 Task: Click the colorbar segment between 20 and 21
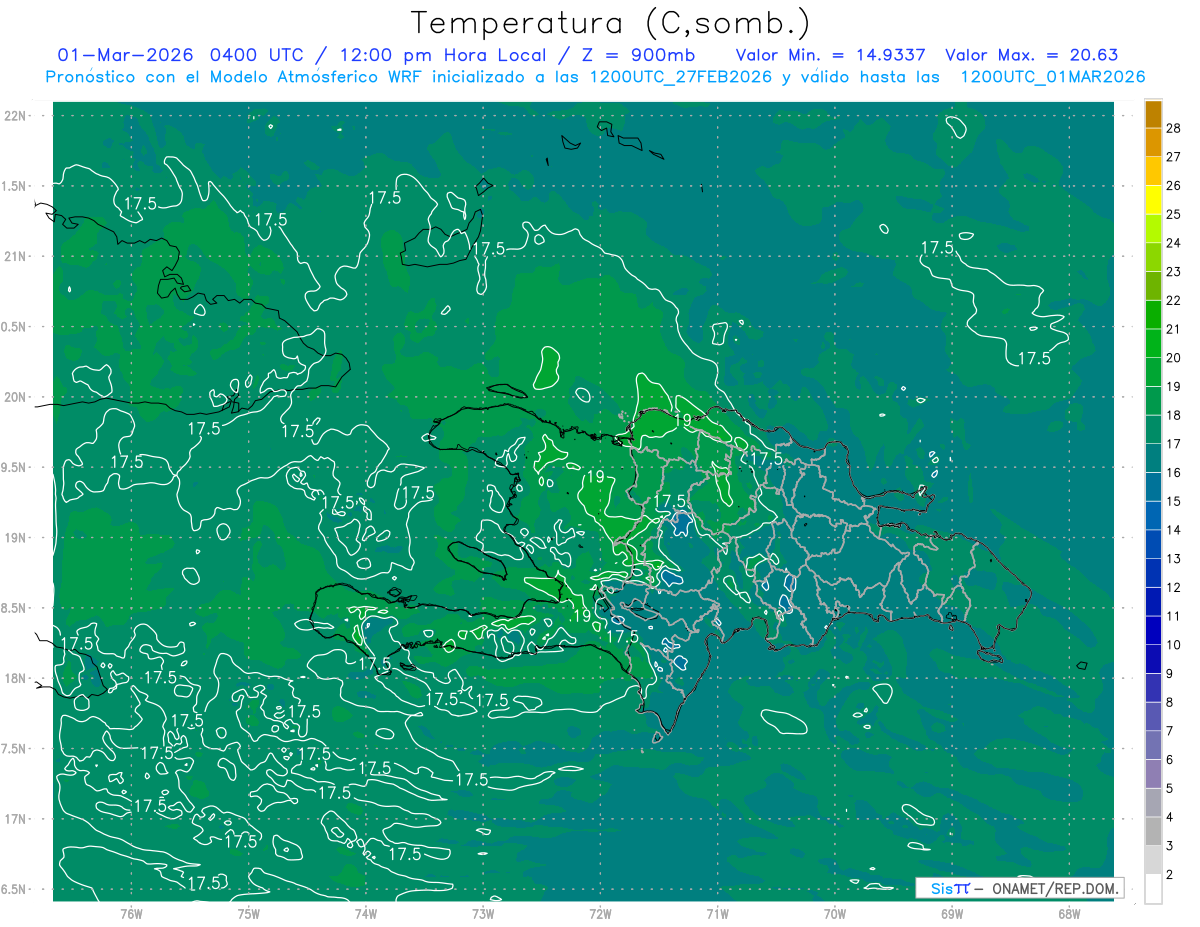[1153, 343]
